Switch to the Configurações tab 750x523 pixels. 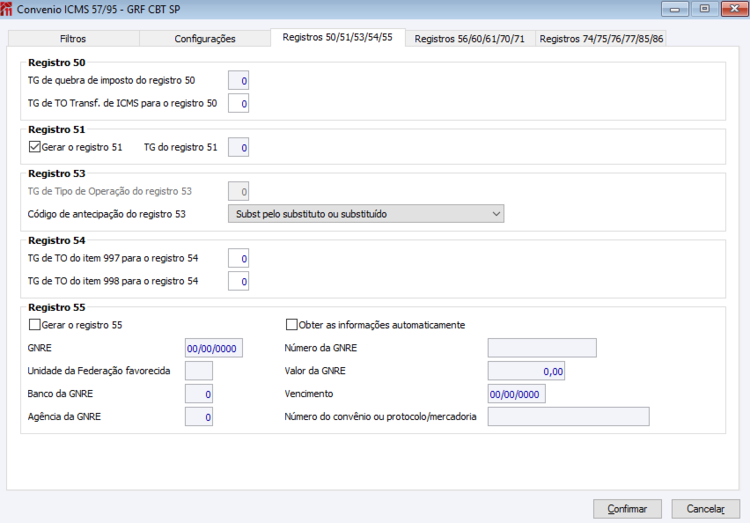pos(205,39)
